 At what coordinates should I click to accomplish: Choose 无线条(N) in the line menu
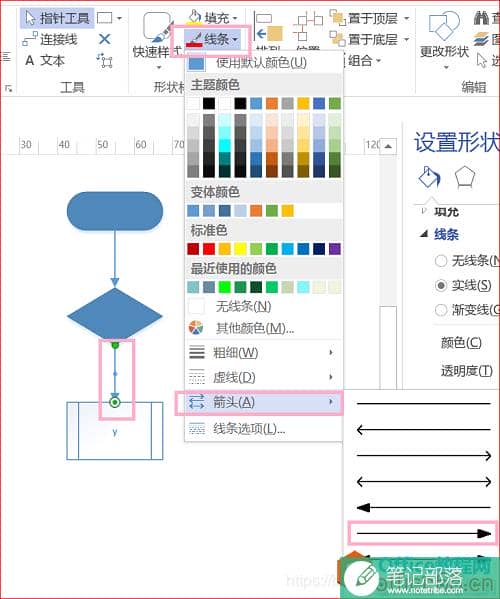pos(264,306)
